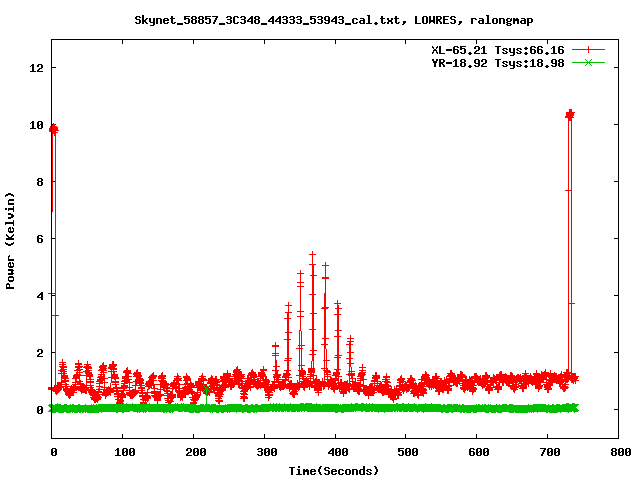Click the plot title Skynet_58857_3C348 cal.txt

333,20
